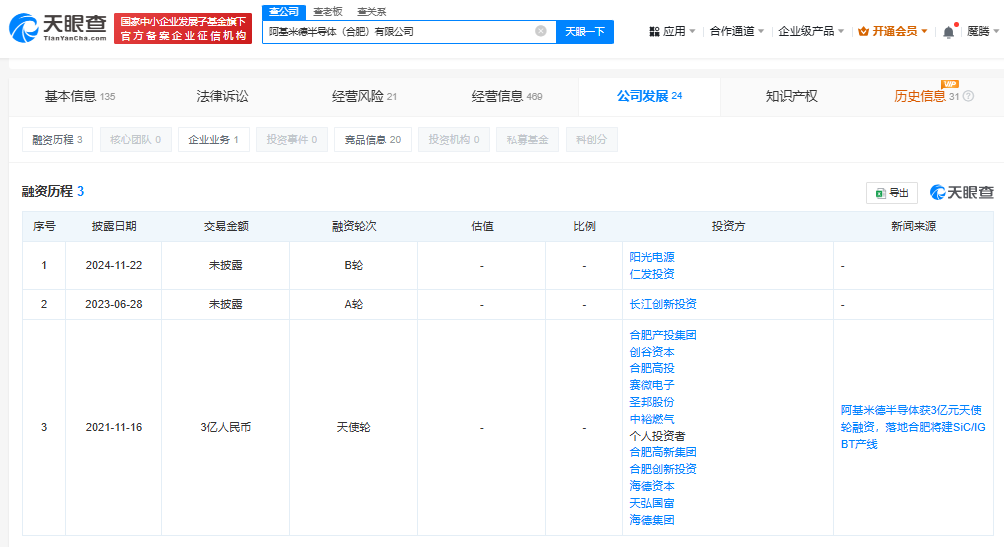Screen dimensions: 1004x547
Task: Expand the 合作通道 dropdown
Action: 736,31
